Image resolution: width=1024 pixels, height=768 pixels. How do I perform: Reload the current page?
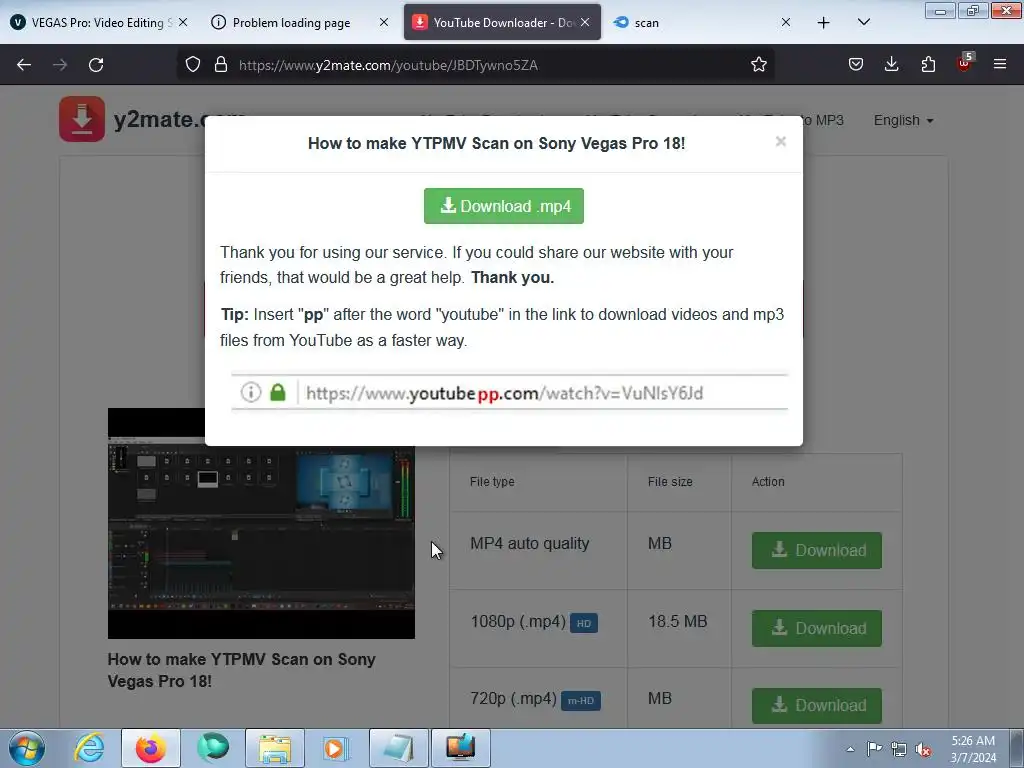pos(96,65)
